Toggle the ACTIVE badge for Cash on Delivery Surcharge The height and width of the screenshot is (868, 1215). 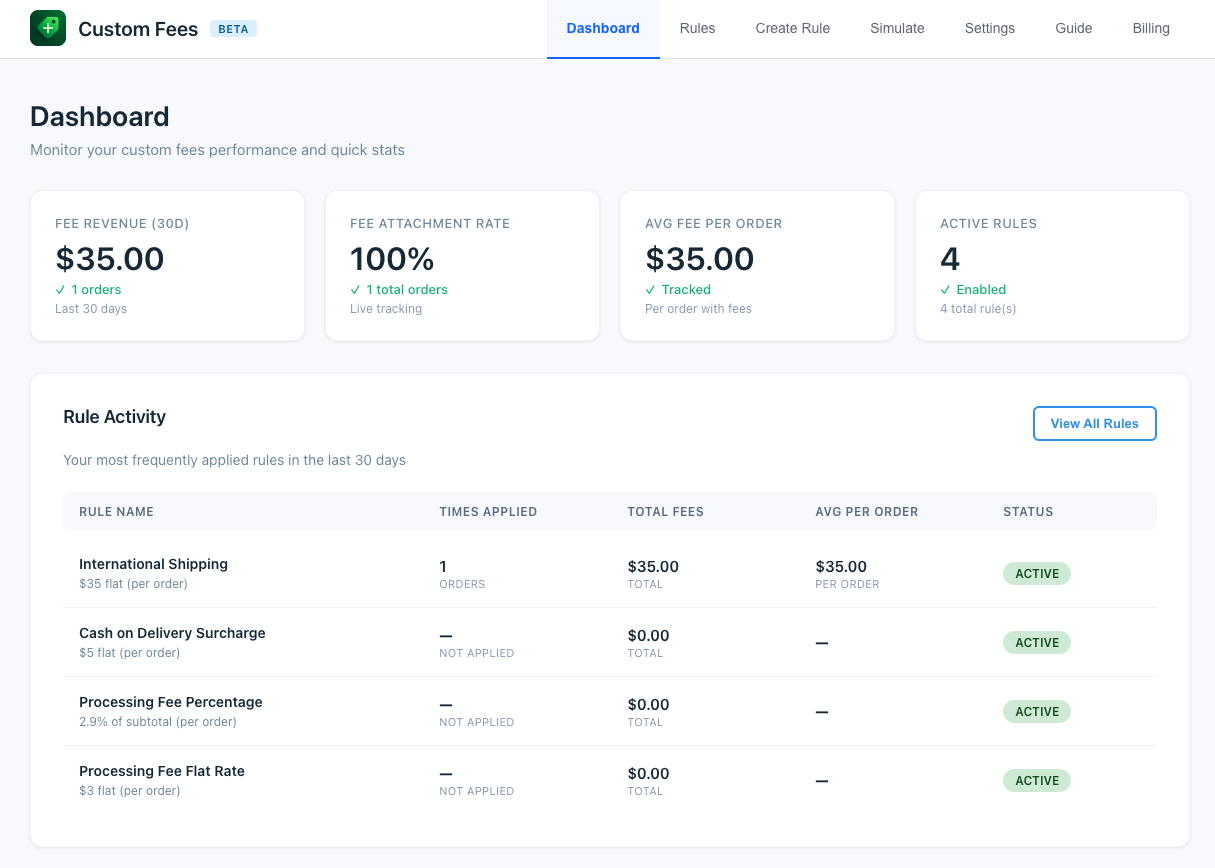(1036, 642)
